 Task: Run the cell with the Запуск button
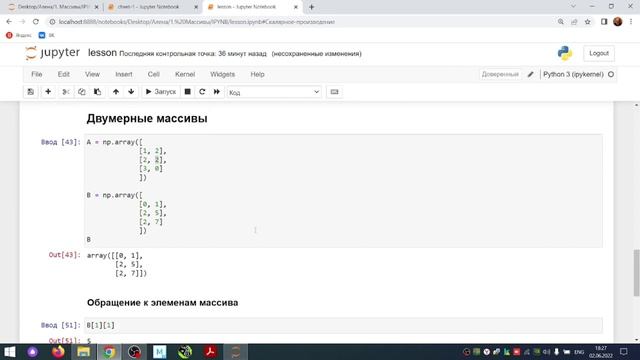[x=160, y=92]
